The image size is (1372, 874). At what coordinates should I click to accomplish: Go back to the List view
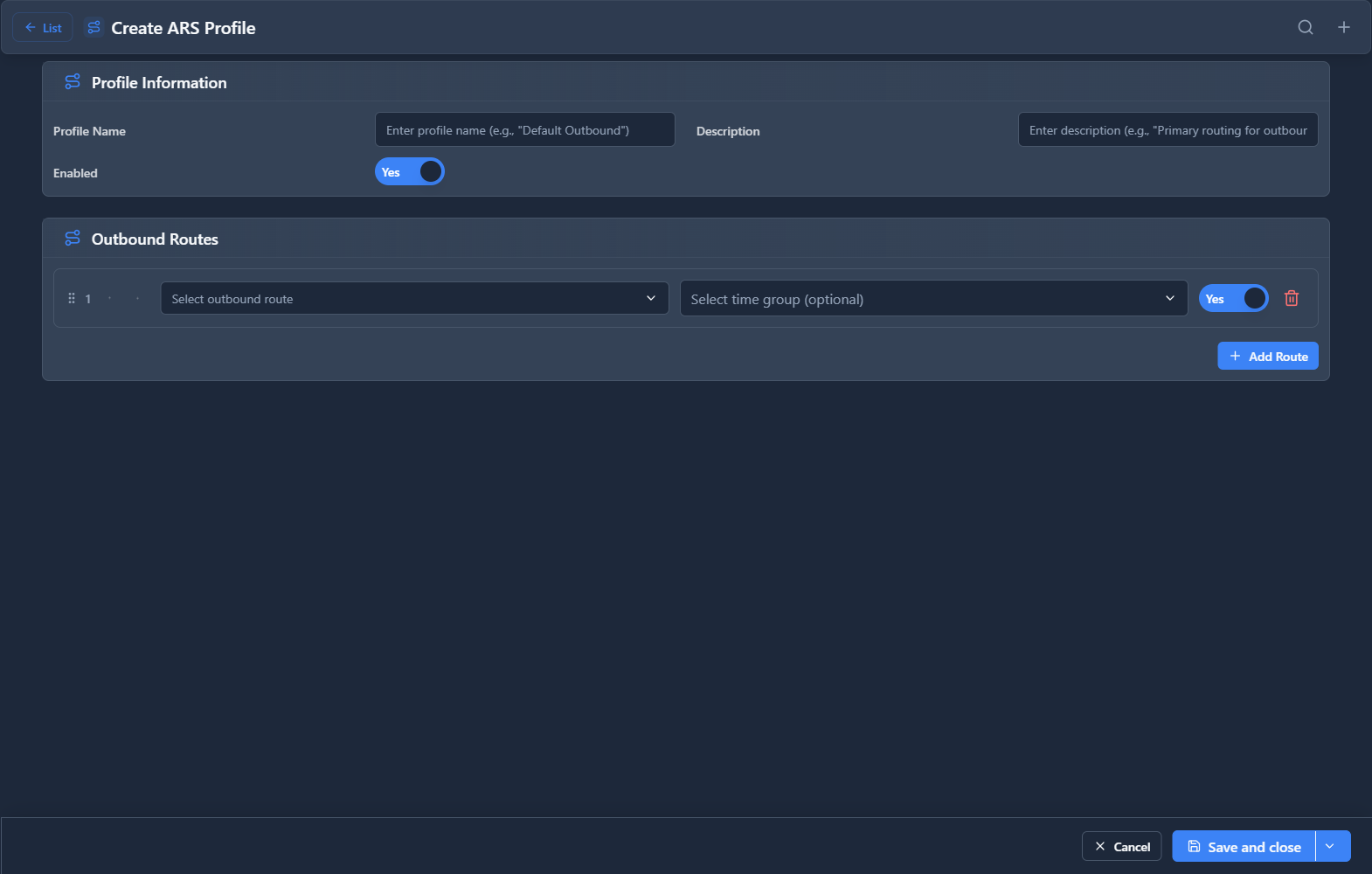click(x=43, y=28)
